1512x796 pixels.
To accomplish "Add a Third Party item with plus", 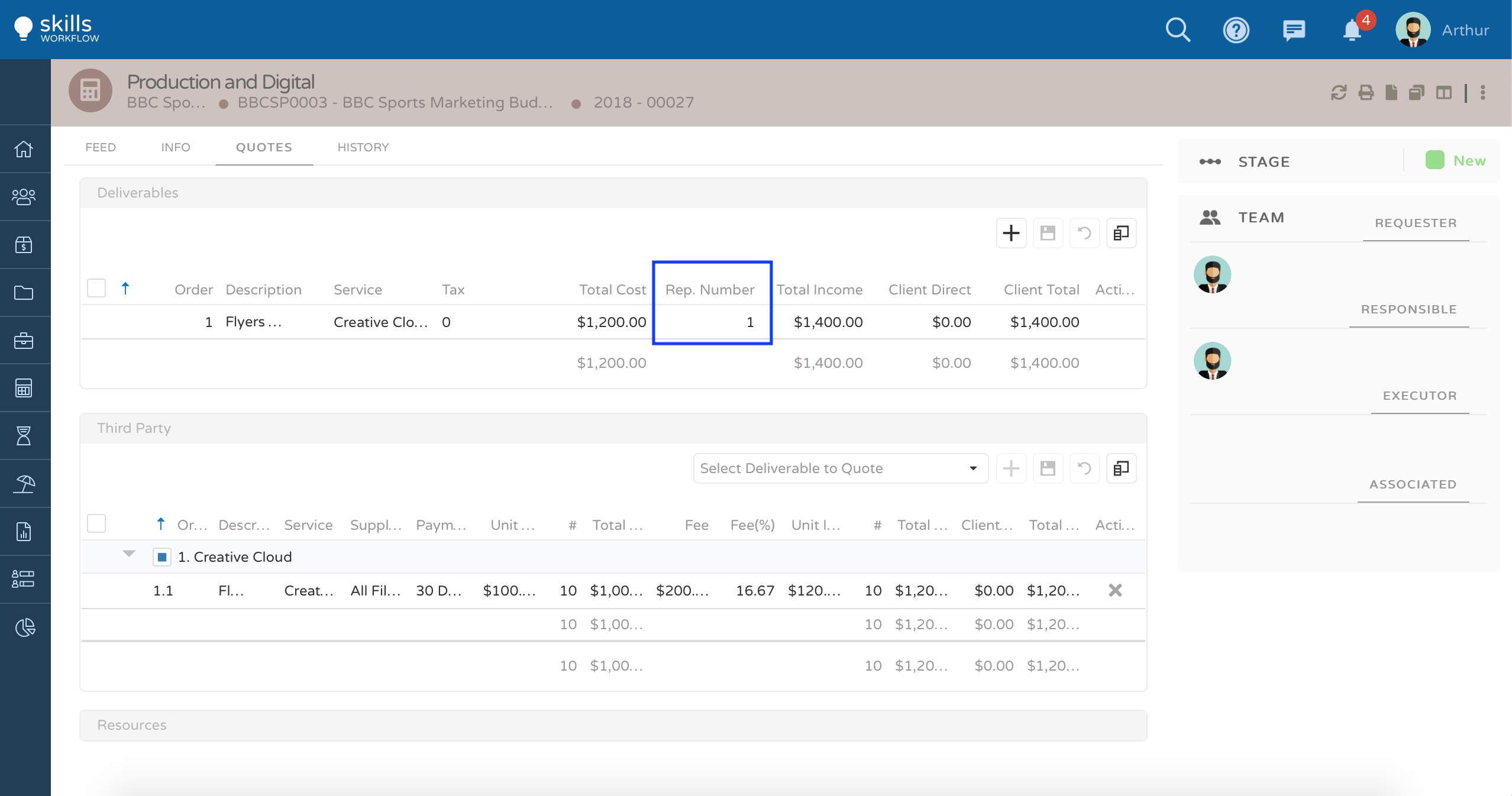I will point(1011,468).
